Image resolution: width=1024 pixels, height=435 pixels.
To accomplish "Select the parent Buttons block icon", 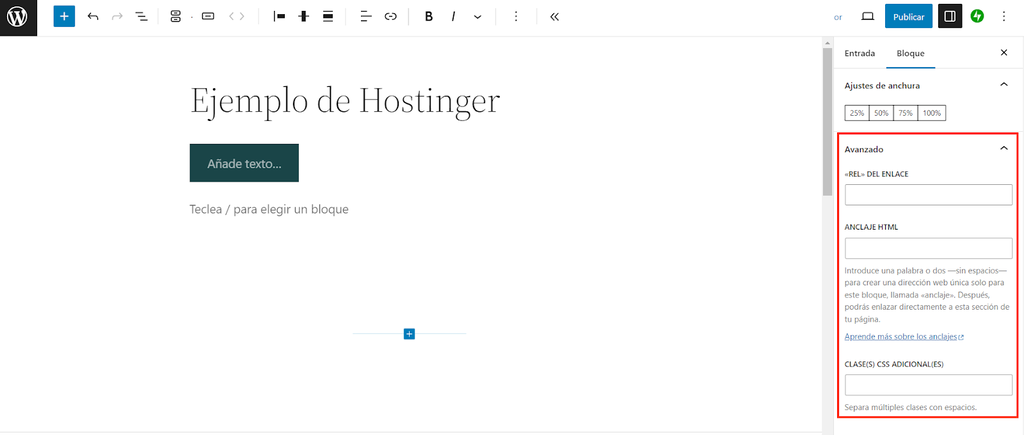I will [x=175, y=16].
